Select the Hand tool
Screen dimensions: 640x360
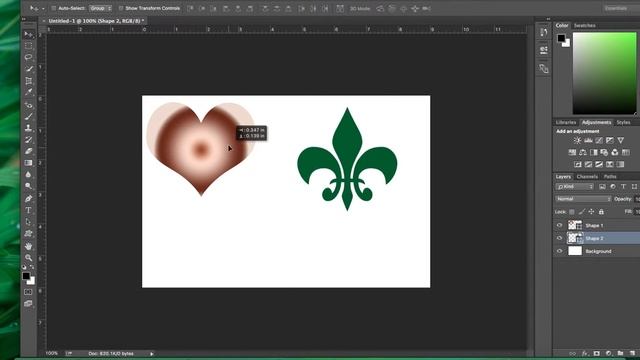point(28,246)
